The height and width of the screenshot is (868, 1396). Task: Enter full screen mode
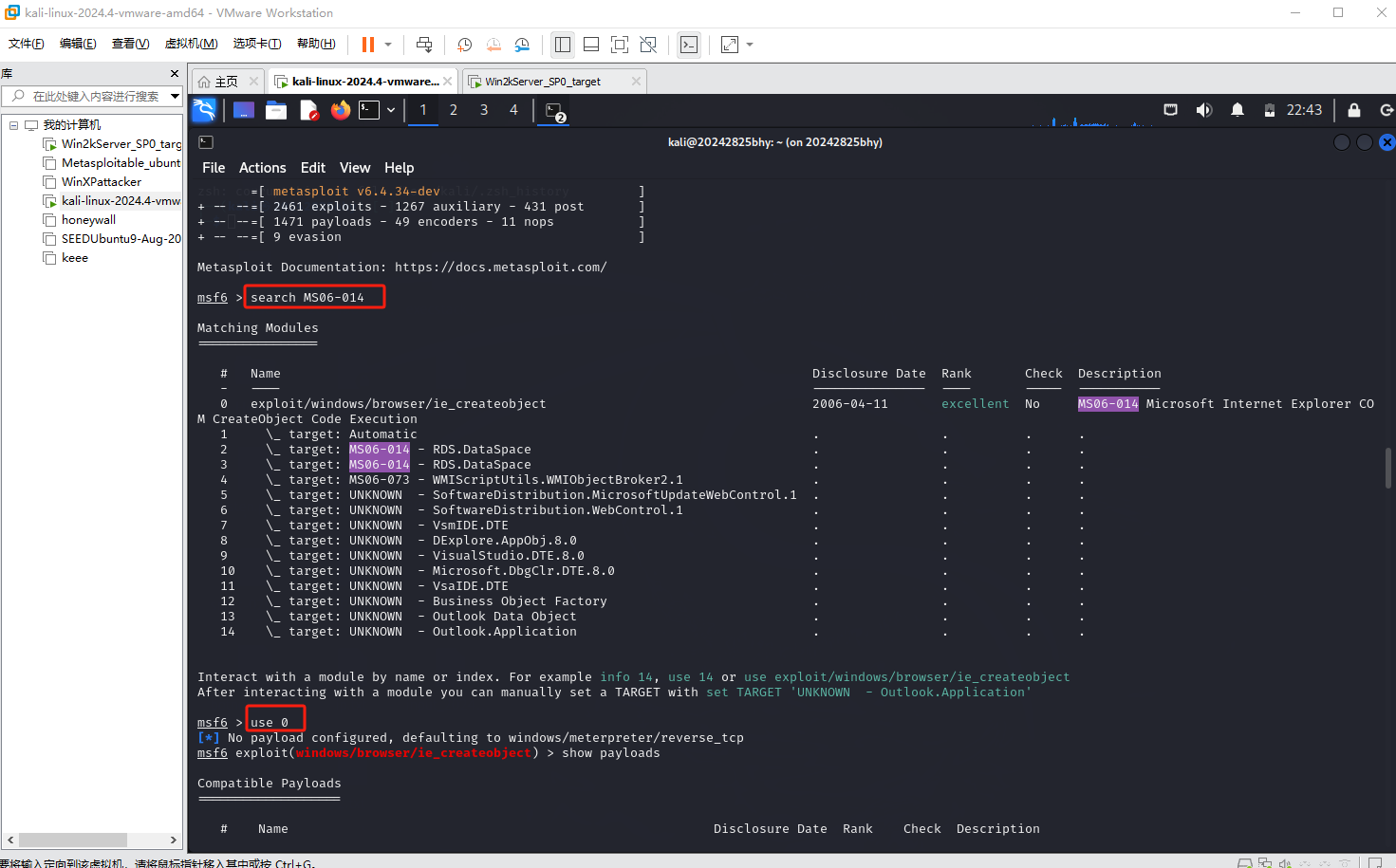[x=620, y=45]
